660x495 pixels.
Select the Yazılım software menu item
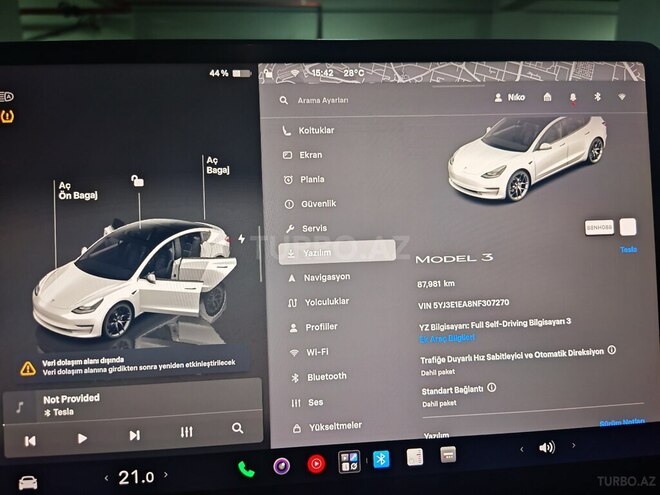click(337, 253)
